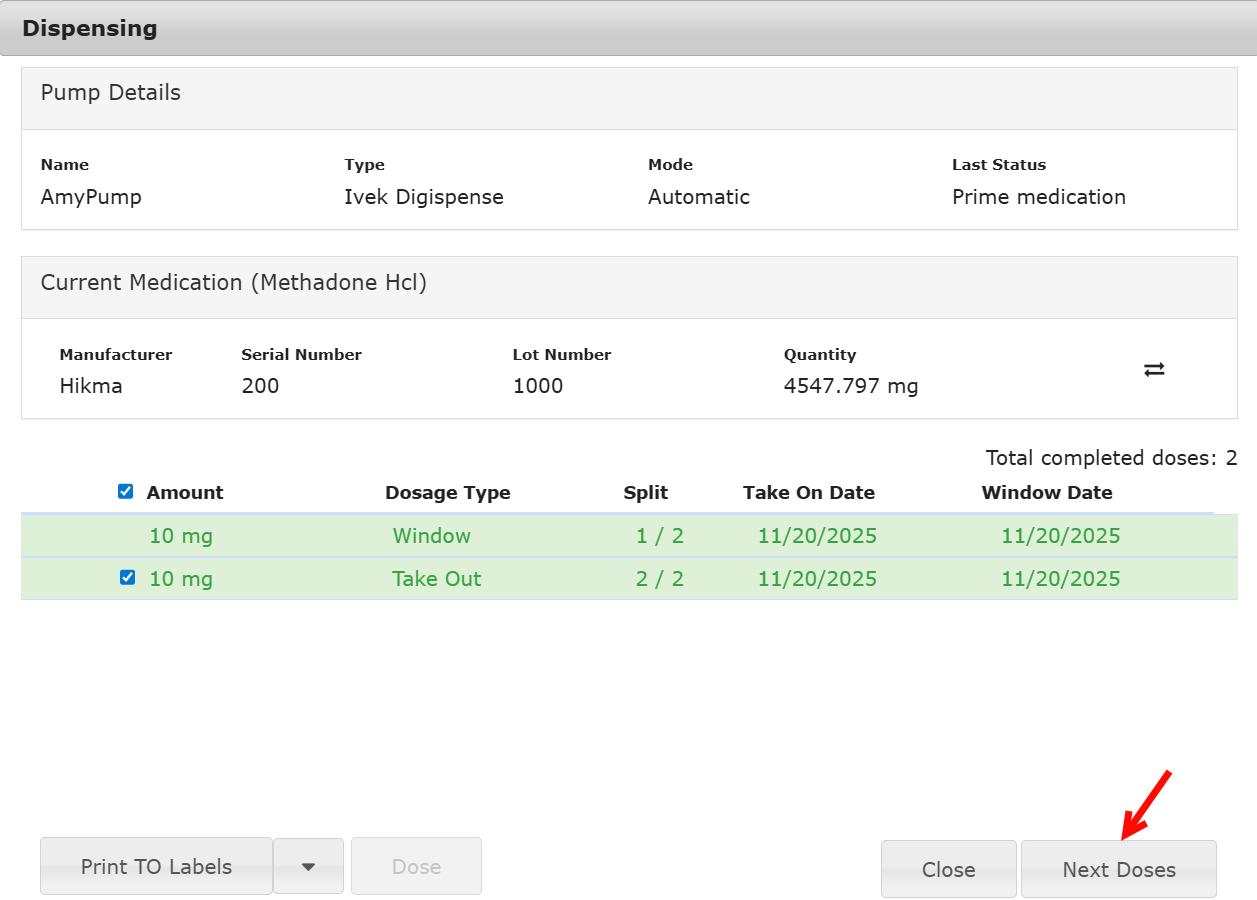Click the Current Medication (Methadone Hcl) header

pos(233,283)
